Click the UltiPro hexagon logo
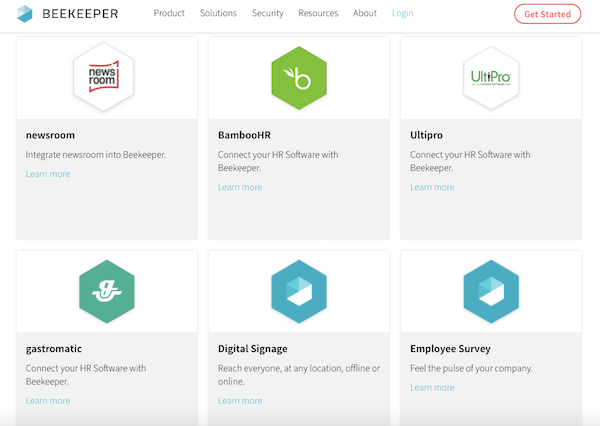This screenshot has height=426, width=600. [491, 78]
